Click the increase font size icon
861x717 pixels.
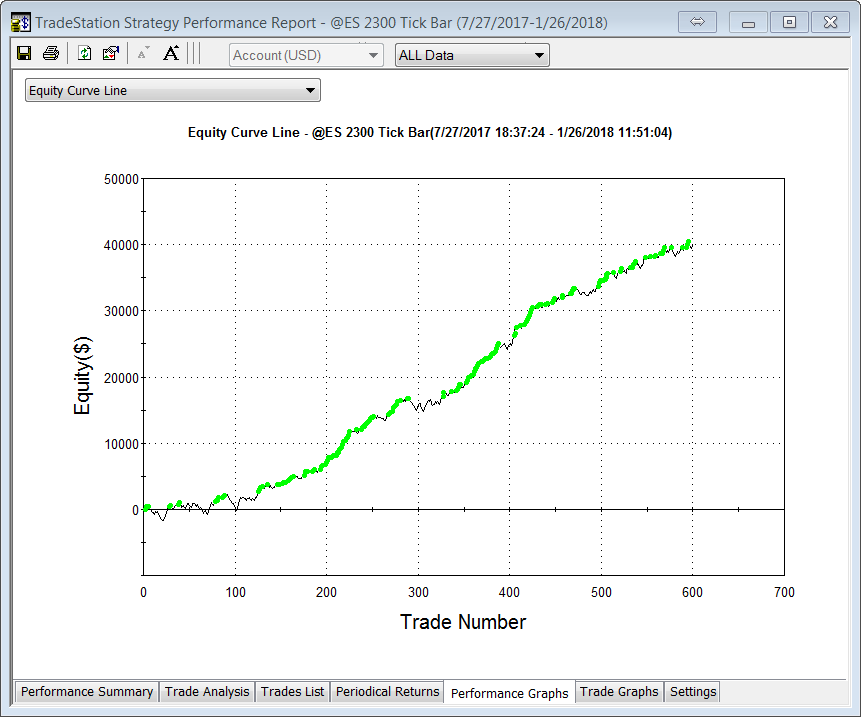click(171, 54)
